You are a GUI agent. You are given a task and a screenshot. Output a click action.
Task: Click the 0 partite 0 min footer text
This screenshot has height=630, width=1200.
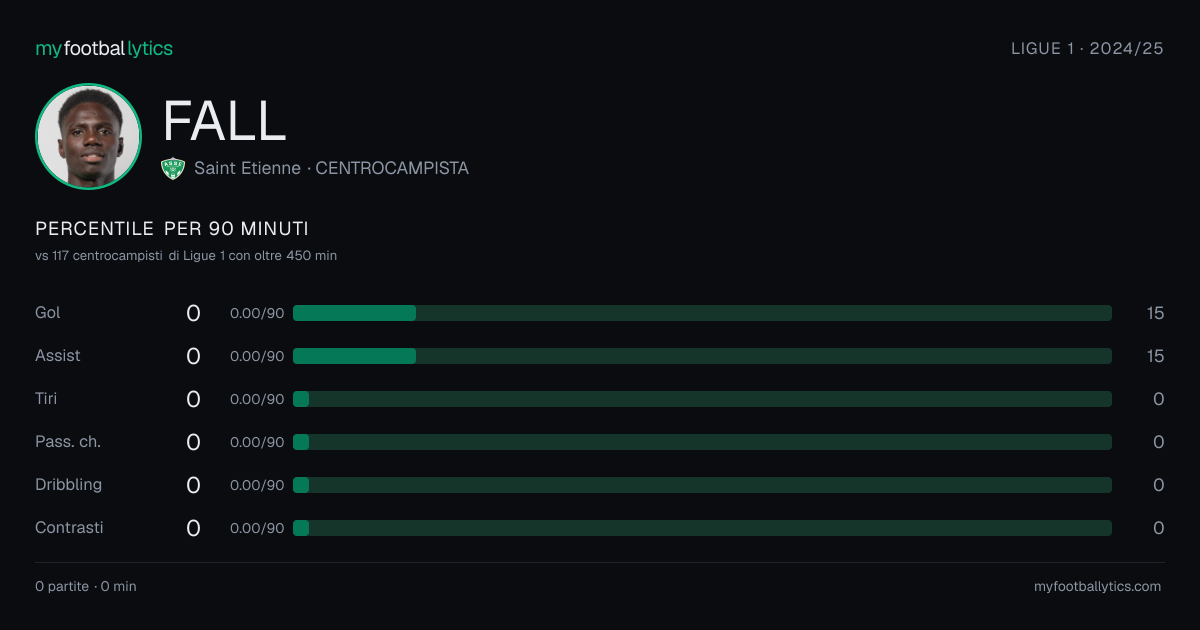point(85,586)
